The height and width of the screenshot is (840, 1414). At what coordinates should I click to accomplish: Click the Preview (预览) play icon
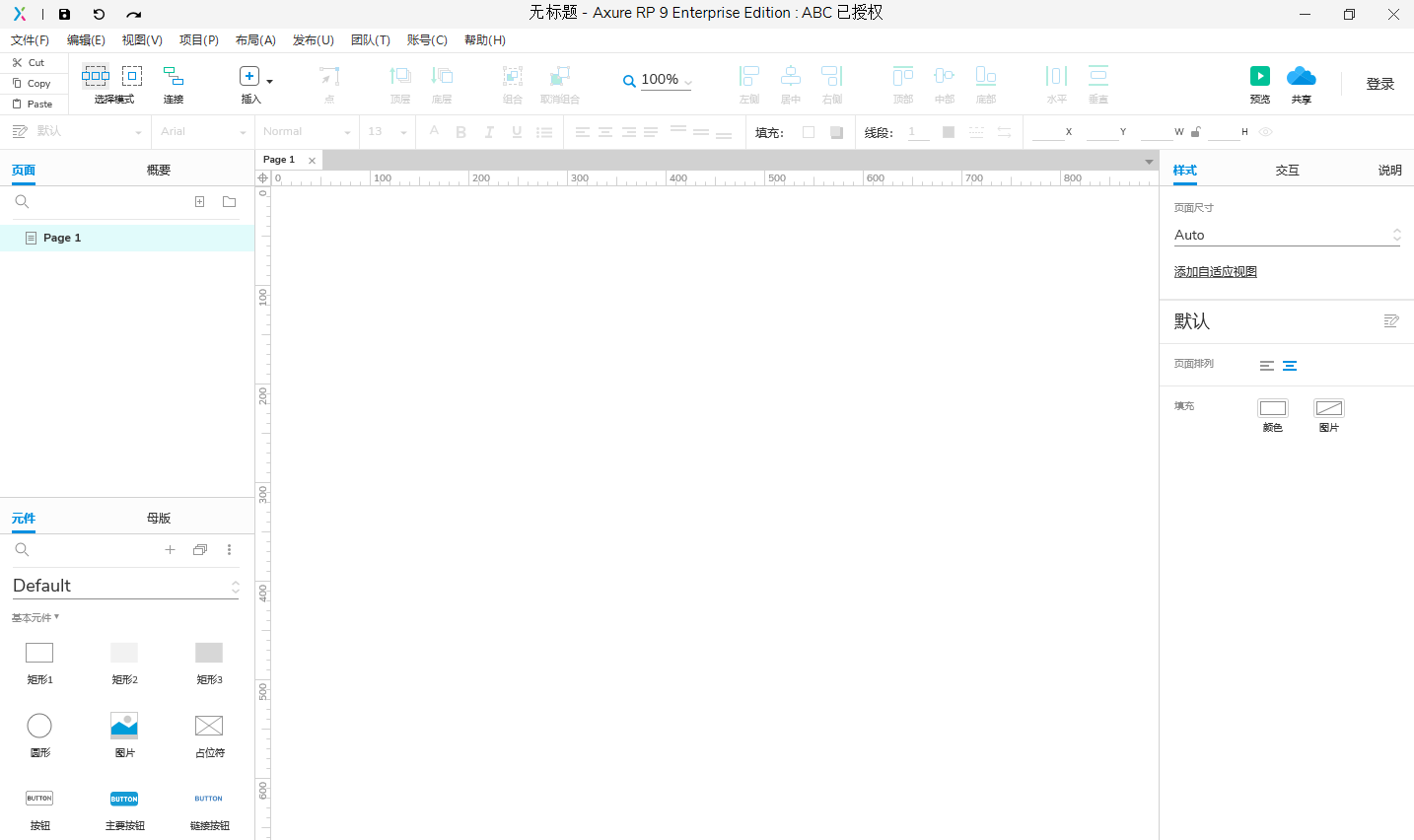click(1259, 77)
